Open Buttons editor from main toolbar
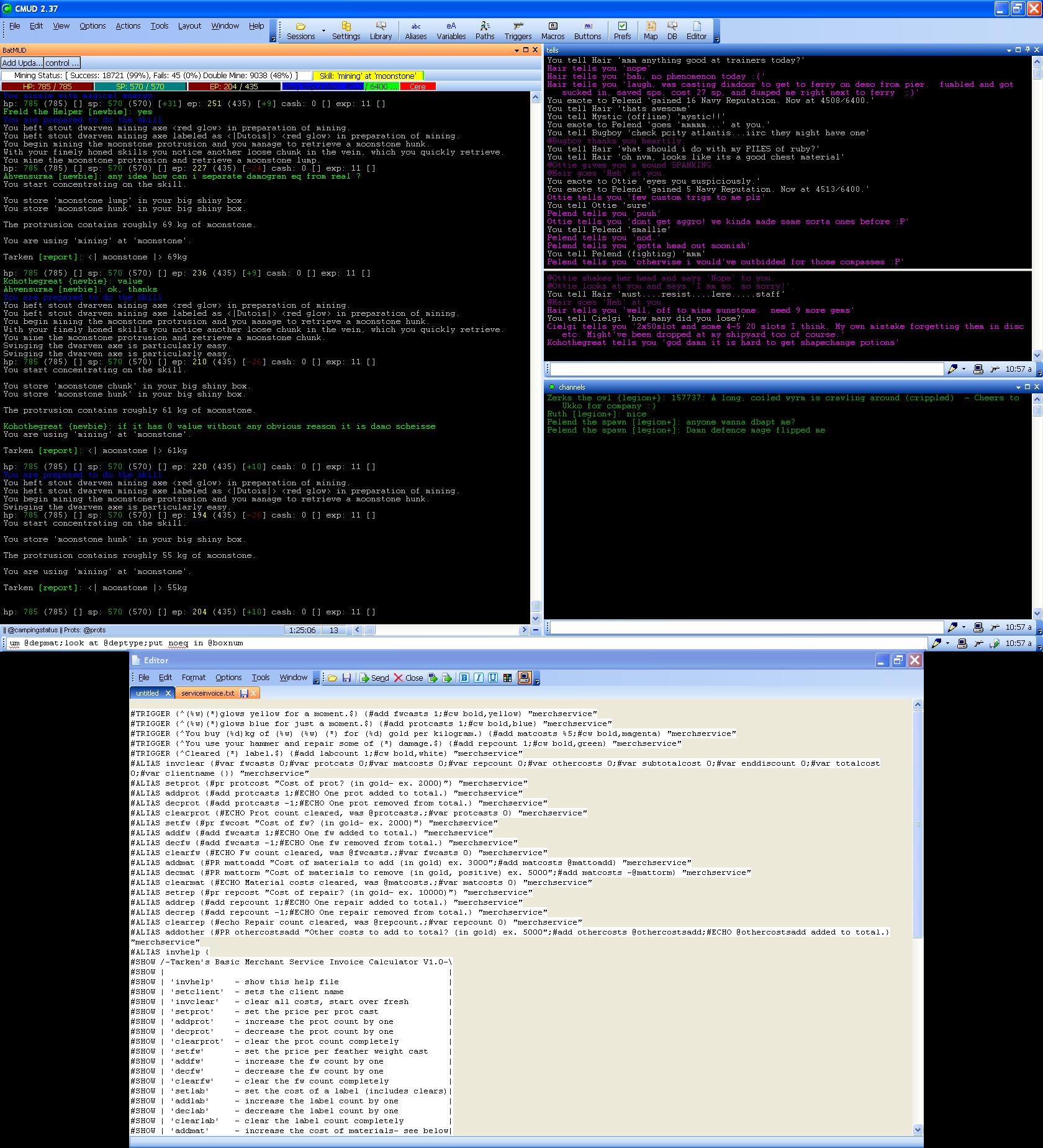The height and width of the screenshot is (1148, 1043). pyautogui.click(x=588, y=30)
